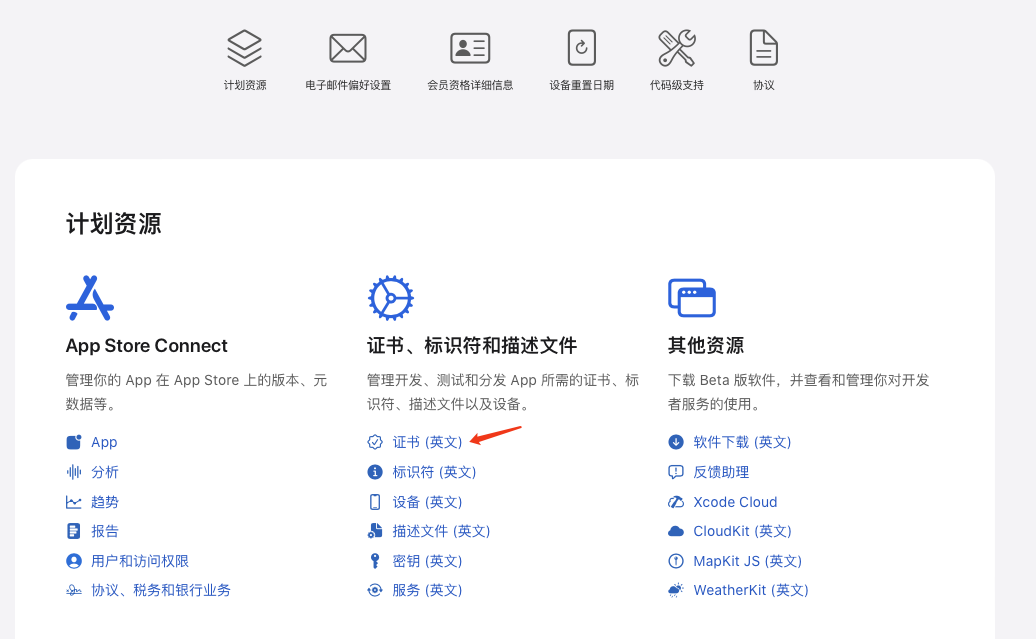This screenshot has height=639, width=1036.
Task: Go to 计划资源 label in top navigation
Action: coord(244,85)
